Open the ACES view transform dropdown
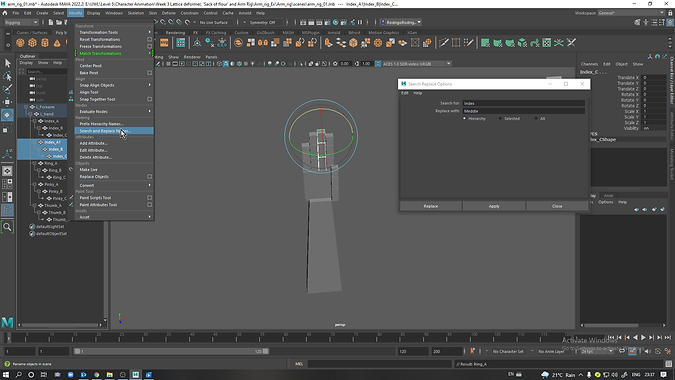675x380 pixels. pos(413,64)
